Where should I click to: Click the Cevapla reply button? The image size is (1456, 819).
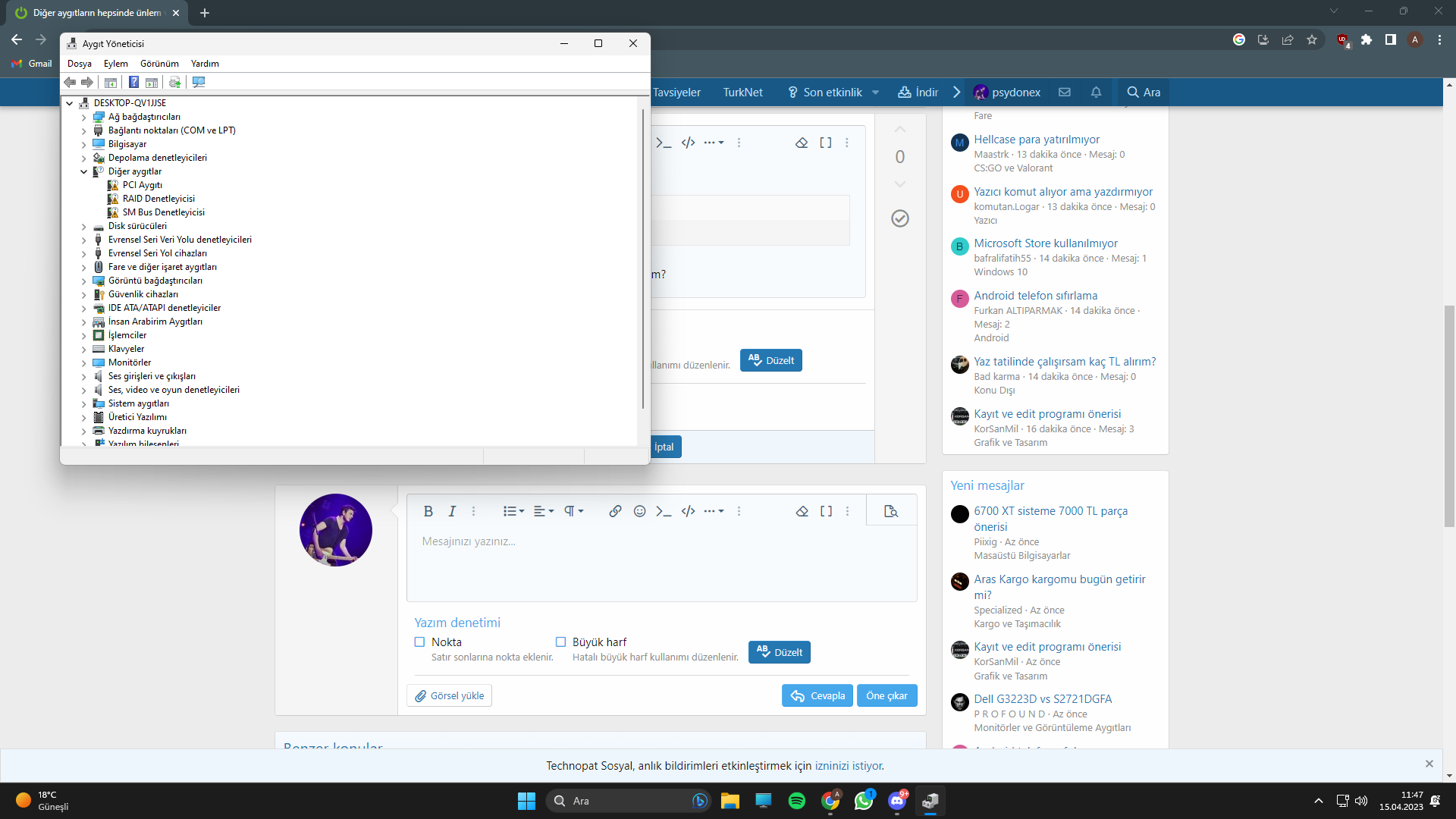click(x=817, y=695)
